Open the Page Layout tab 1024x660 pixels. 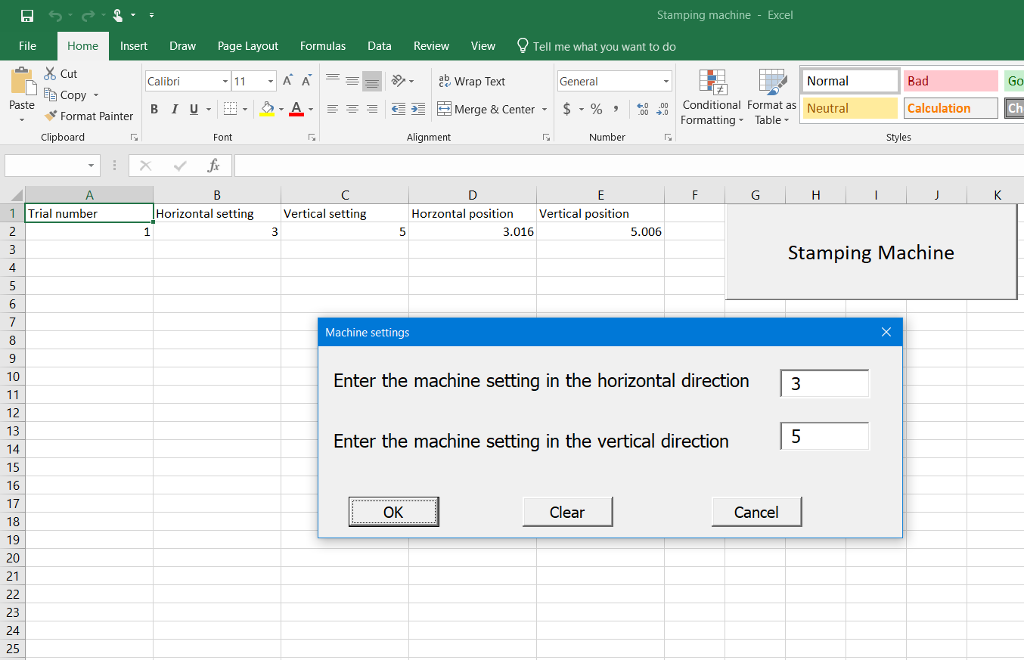coord(247,46)
